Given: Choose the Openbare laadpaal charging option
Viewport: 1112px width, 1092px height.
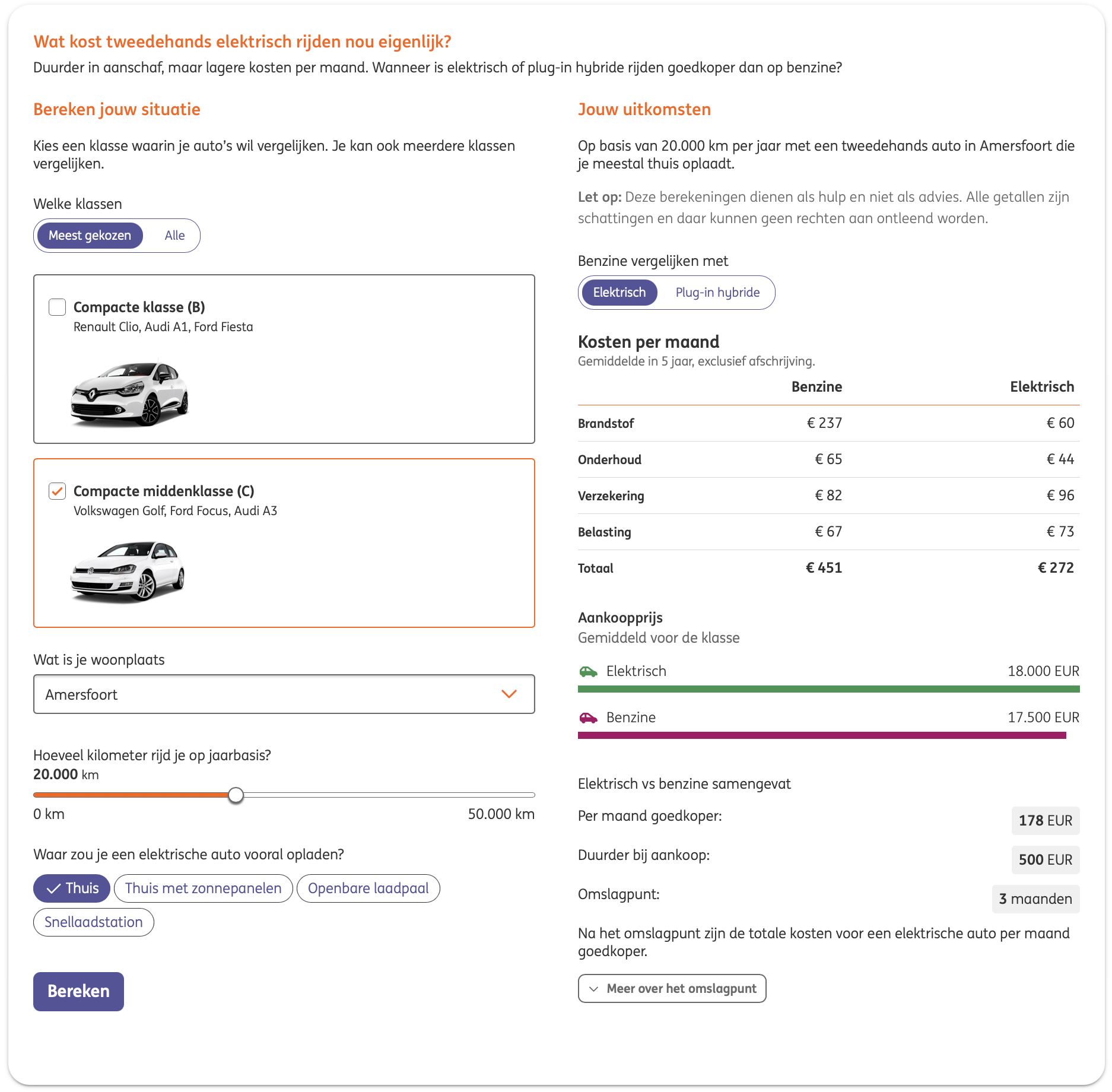Looking at the screenshot, I should (x=368, y=888).
